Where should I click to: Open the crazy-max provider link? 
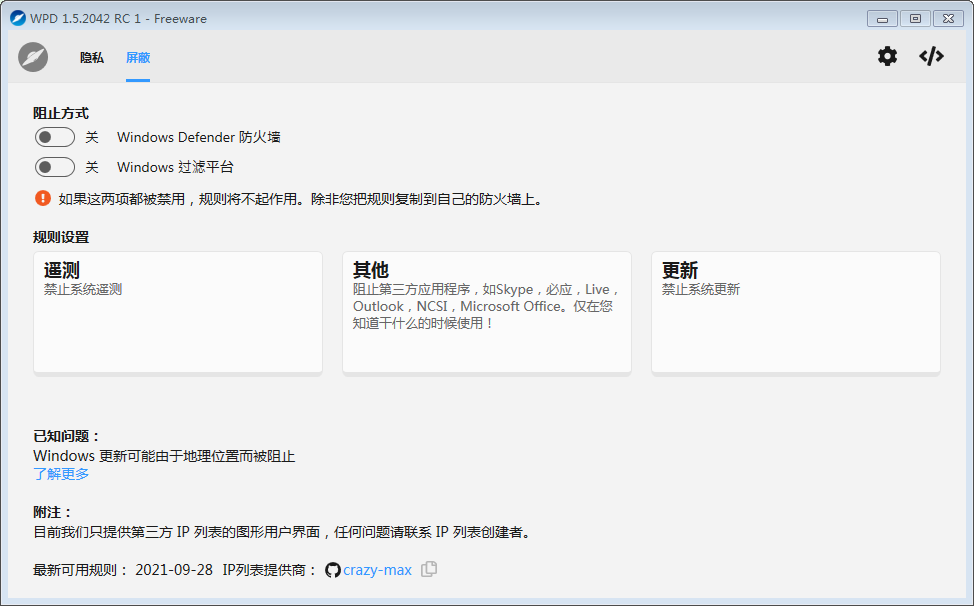(377, 570)
